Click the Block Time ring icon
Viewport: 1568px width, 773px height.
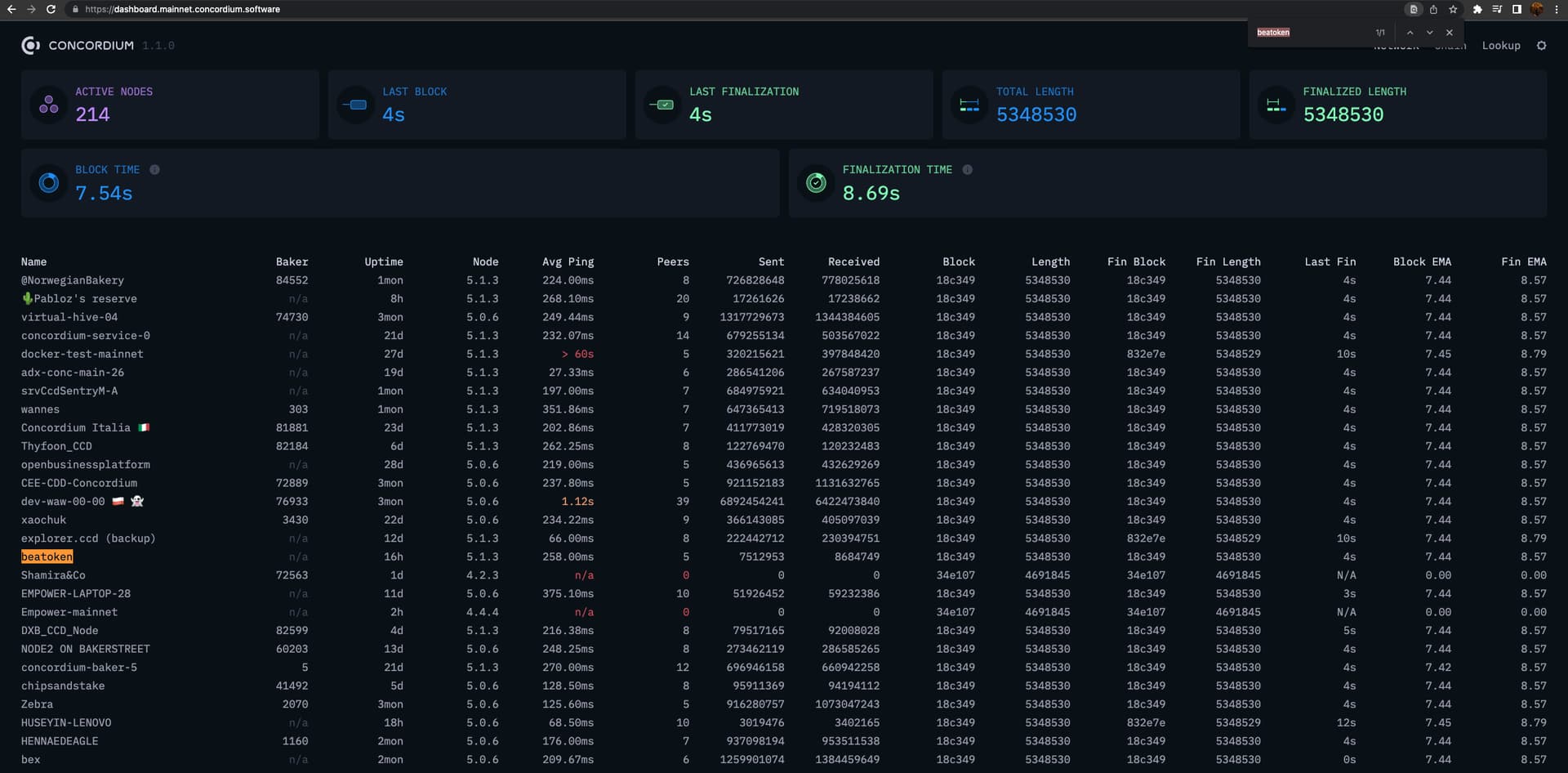click(x=49, y=183)
